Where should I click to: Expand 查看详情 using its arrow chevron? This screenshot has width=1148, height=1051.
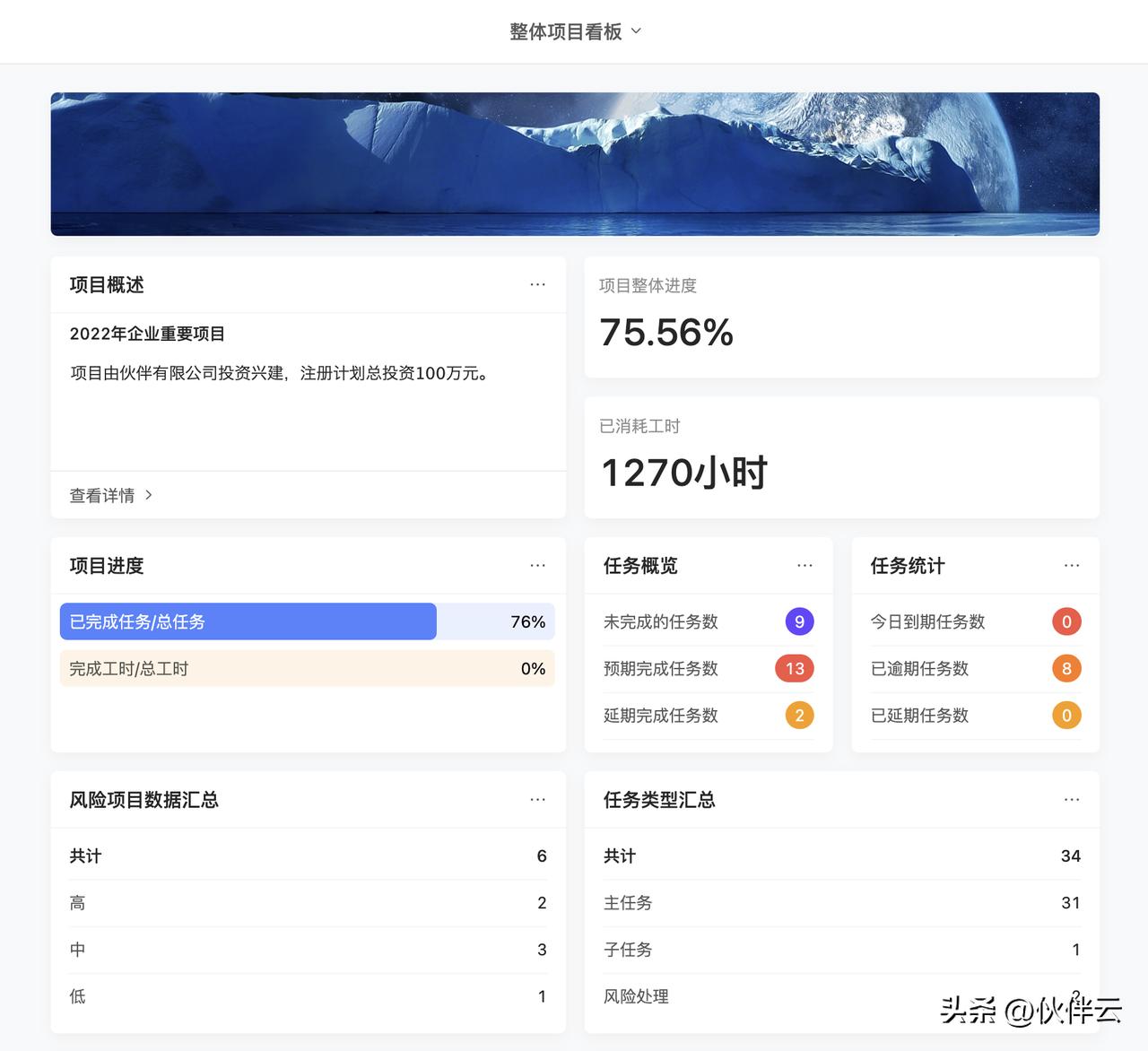click(x=149, y=495)
